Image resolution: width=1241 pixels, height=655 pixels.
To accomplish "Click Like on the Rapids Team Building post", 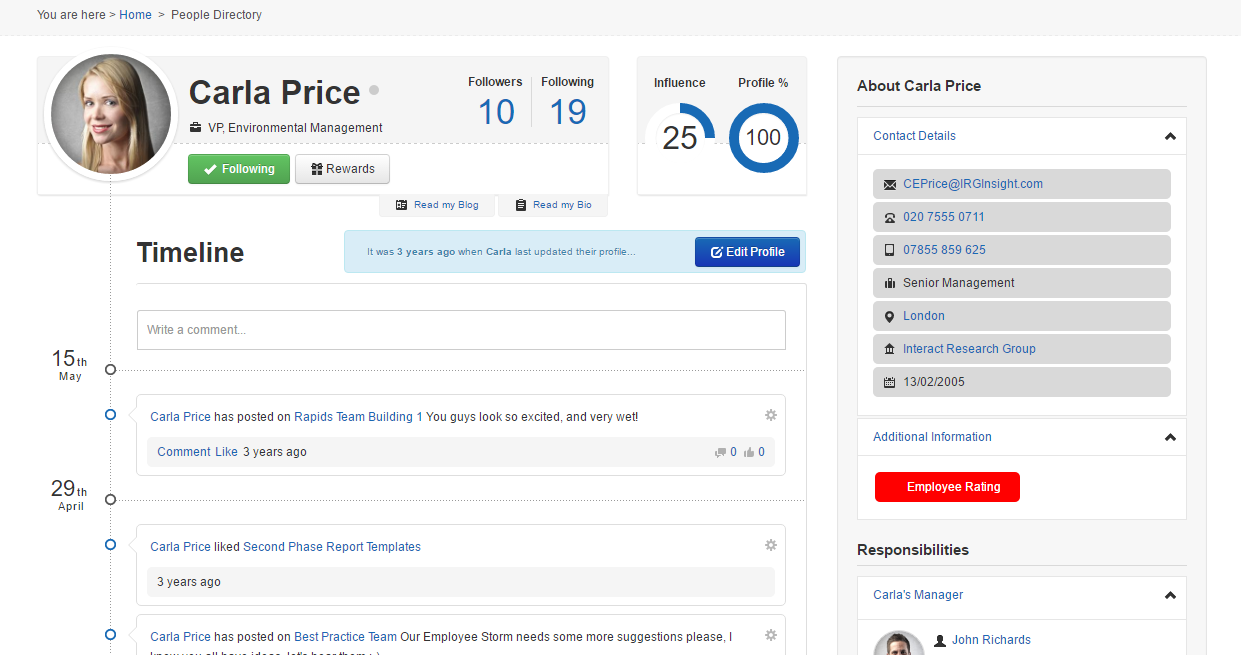I will point(226,452).
